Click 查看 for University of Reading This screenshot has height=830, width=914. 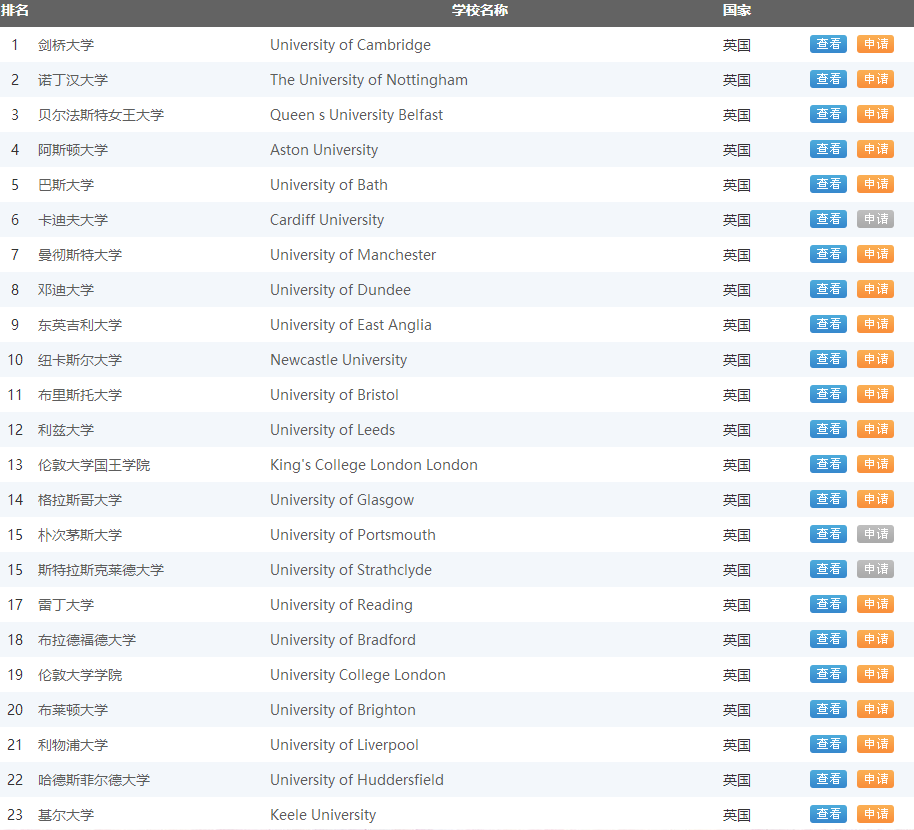[x=828, y=604]
